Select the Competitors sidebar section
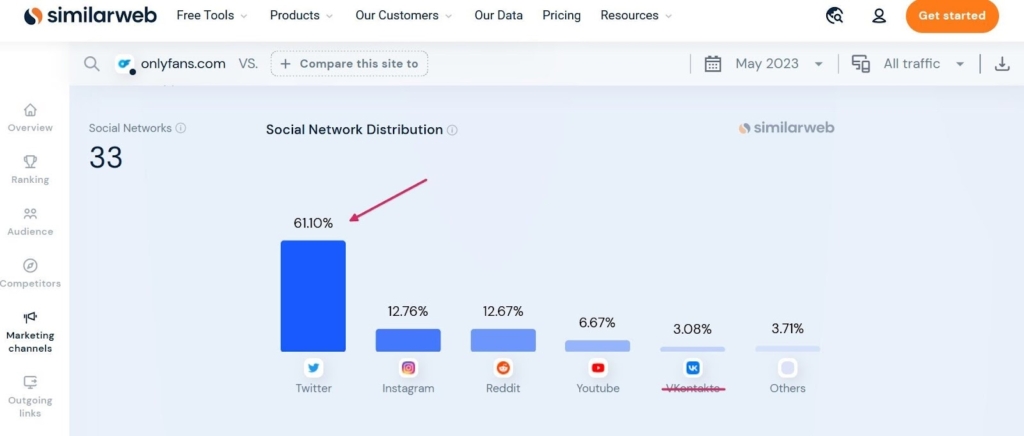The width and height of the screenshot is (1024, 436). click(30, 273)
